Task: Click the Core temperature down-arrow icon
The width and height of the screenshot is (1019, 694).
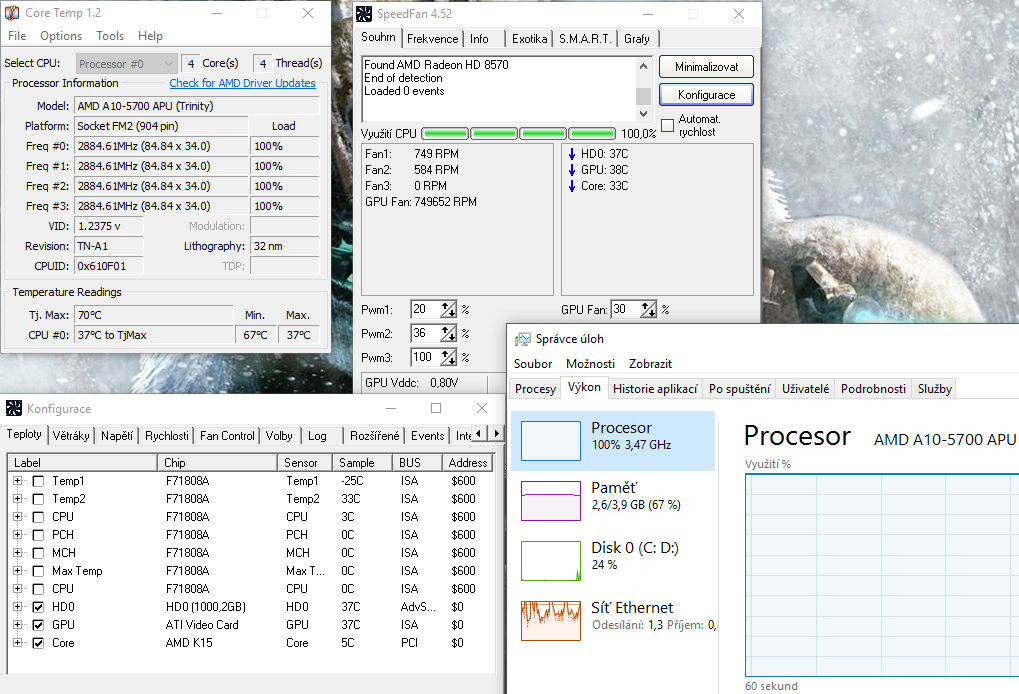Action: pyautogui.click(x=572, y=186)
